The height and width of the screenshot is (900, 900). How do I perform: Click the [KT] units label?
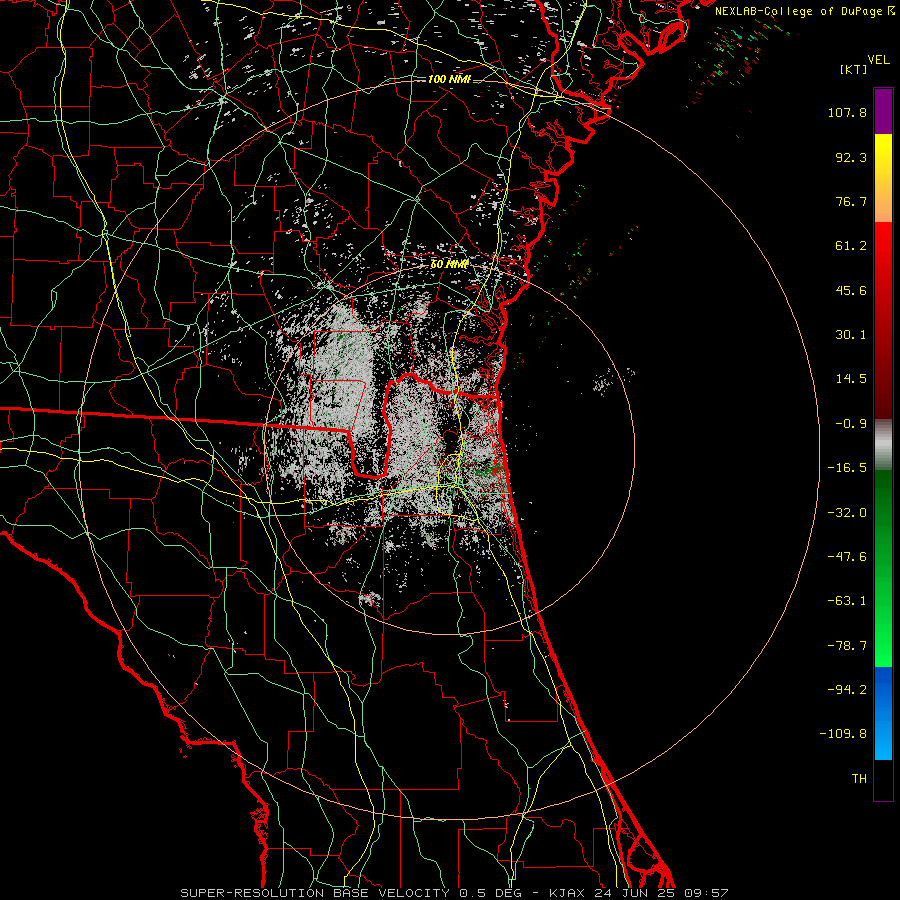pyautogui.click(x=854, y=69)
